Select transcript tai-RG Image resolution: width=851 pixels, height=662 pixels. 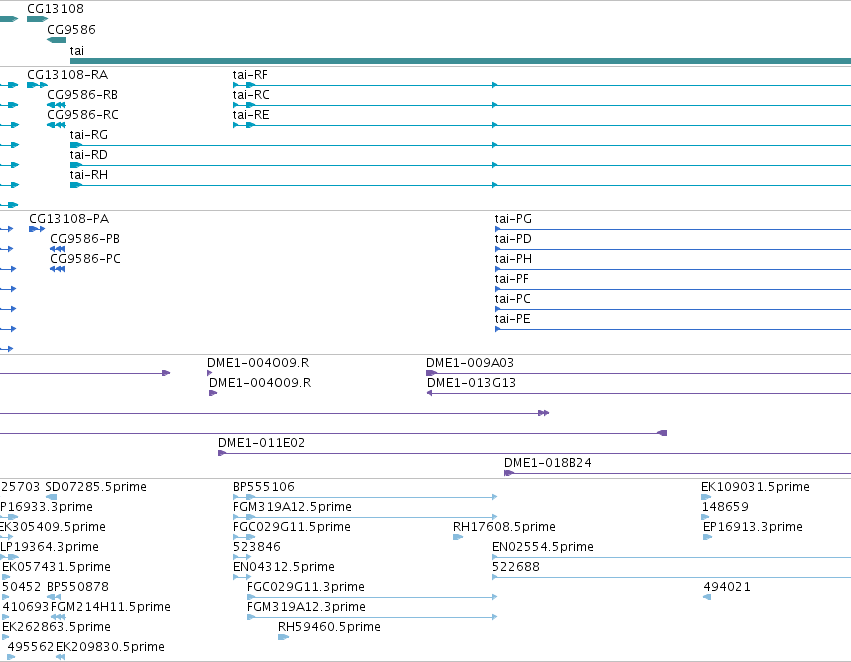[x=88, y=135]
